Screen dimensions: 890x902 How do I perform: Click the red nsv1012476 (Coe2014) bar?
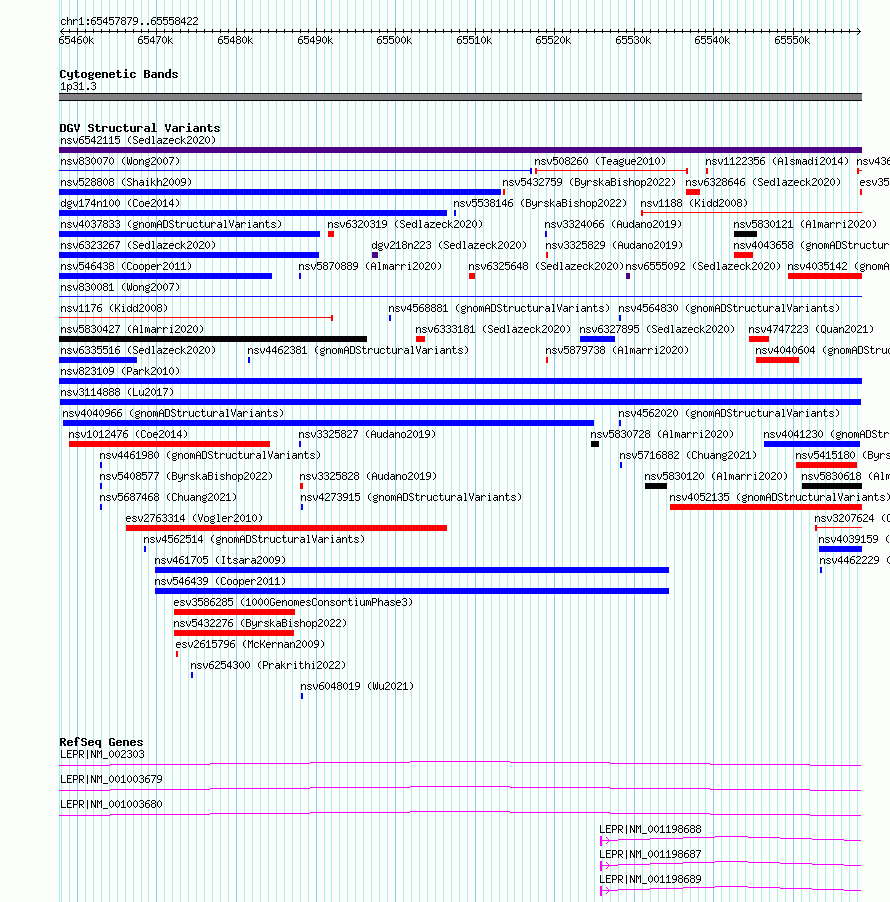coord(169,444)
